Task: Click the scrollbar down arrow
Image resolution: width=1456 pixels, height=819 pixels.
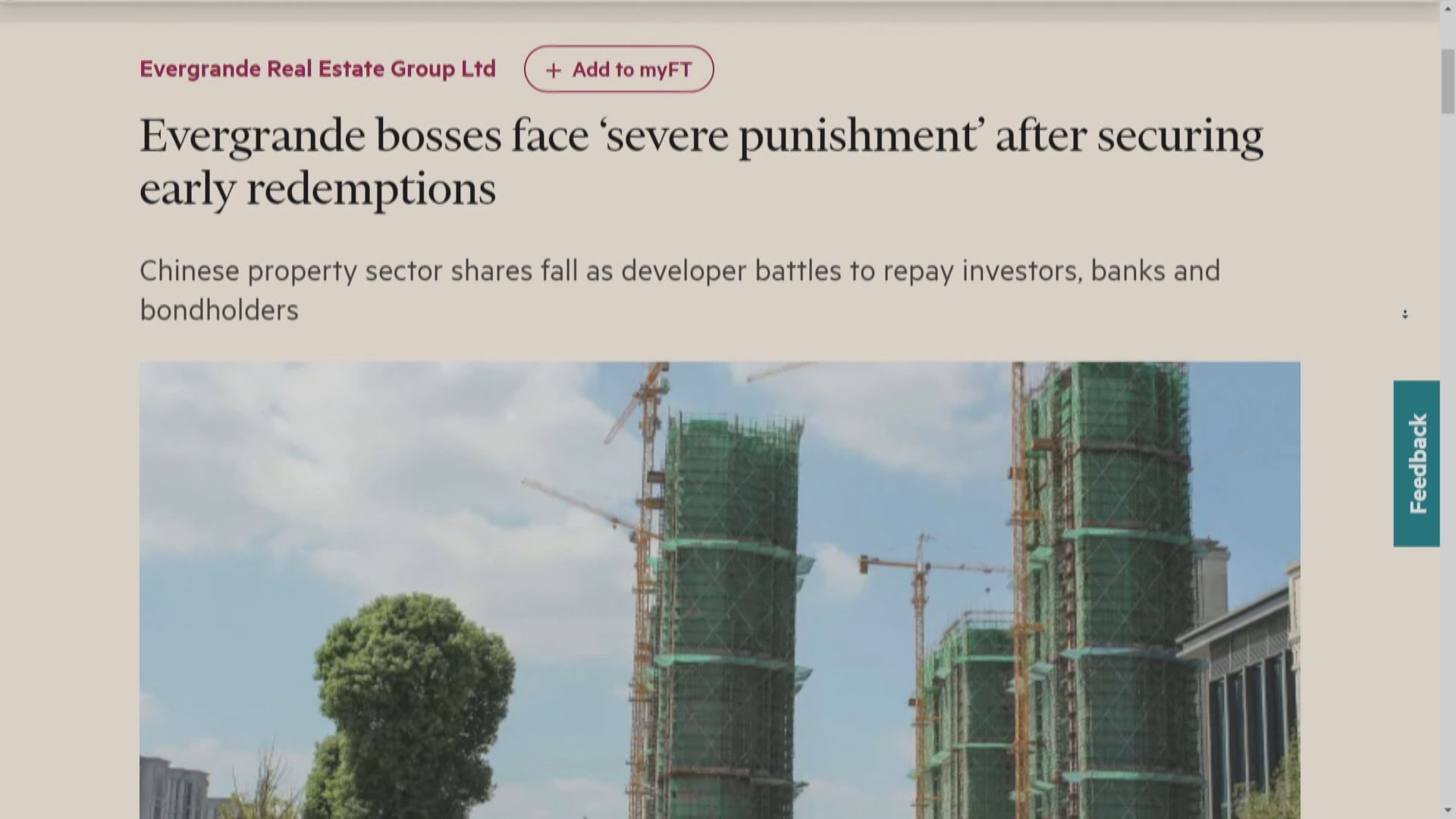Action: click(1448, 811)
